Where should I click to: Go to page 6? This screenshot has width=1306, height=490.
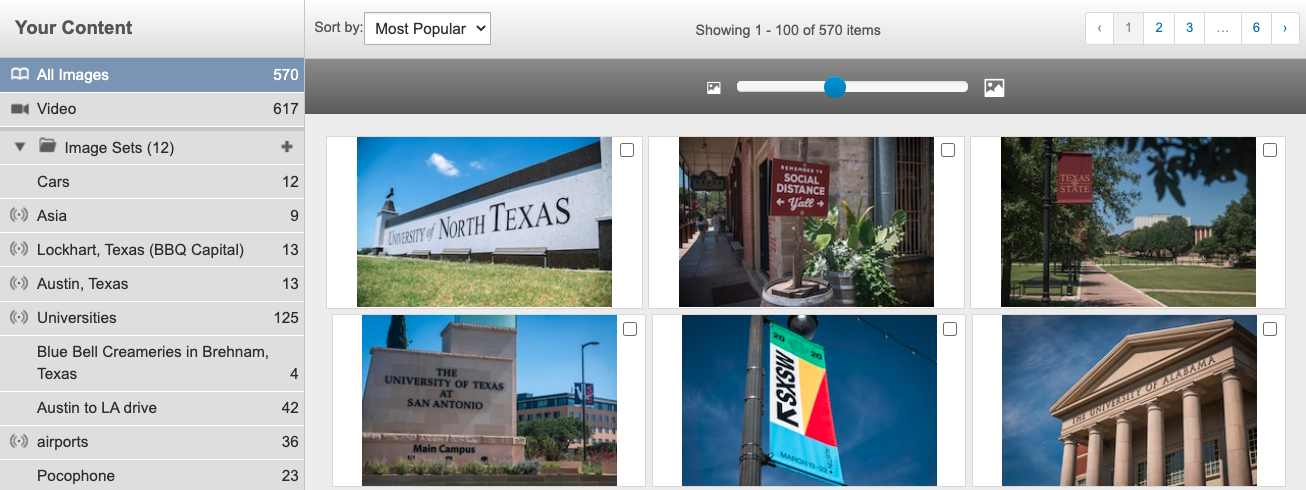coord(1256,28)
